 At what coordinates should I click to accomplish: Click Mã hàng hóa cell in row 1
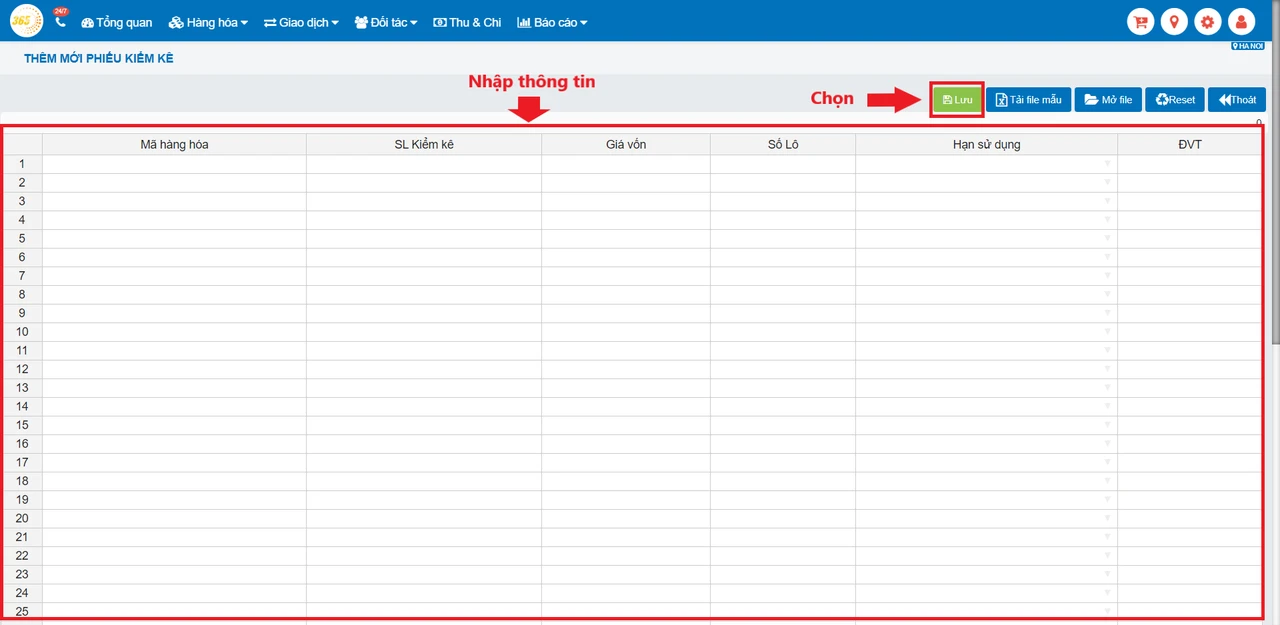pos(174,164)
